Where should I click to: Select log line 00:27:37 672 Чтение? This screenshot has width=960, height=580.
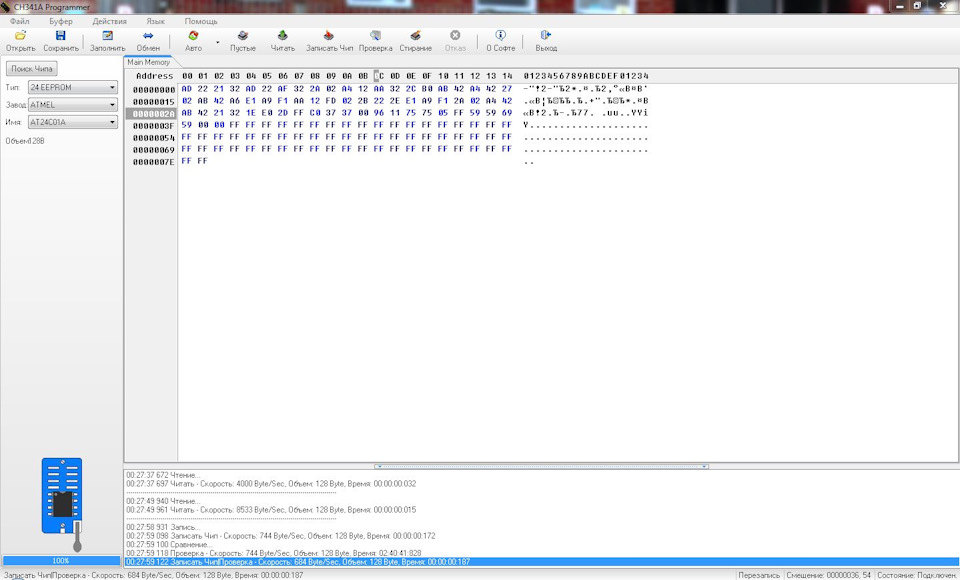(163, 475)
